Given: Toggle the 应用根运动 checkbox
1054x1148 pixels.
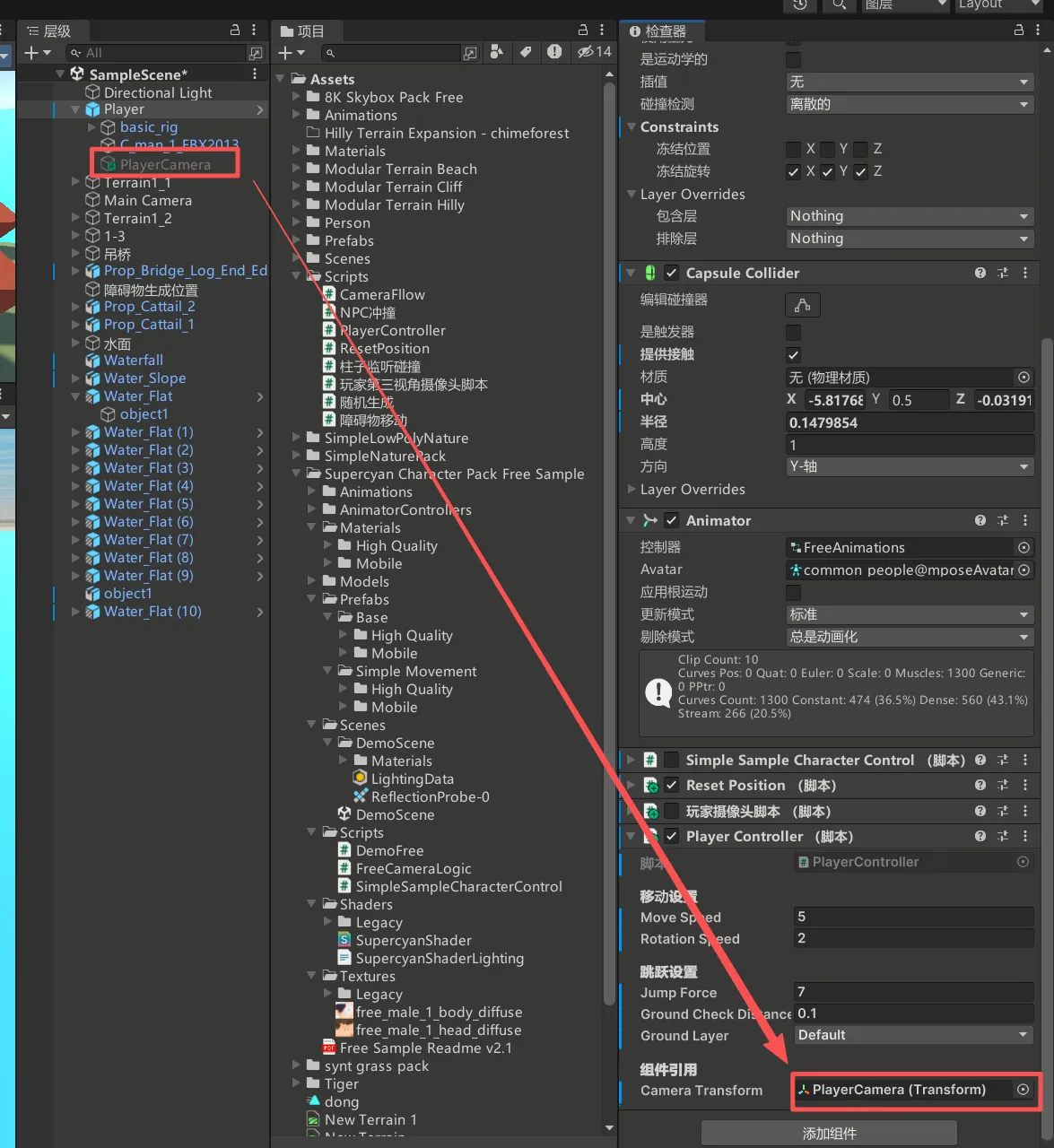Looking at the screenshot, I should [793, 592].
